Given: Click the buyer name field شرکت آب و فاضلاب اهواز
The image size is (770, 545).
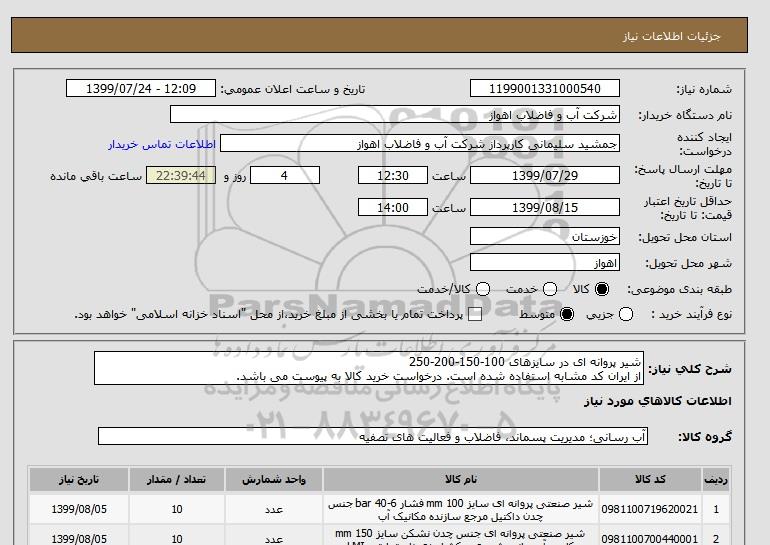Looking at the screenshot, I should (x=395, y=114).
